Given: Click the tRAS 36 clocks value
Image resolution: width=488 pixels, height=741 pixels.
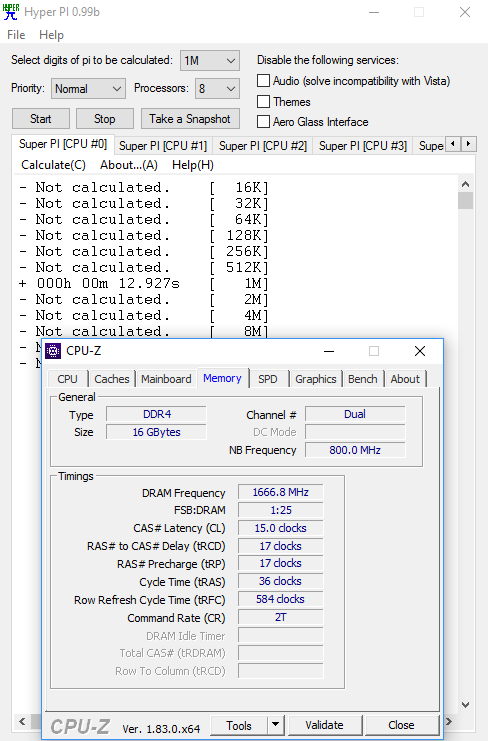Looking at the screenshot, I should 281,581.
